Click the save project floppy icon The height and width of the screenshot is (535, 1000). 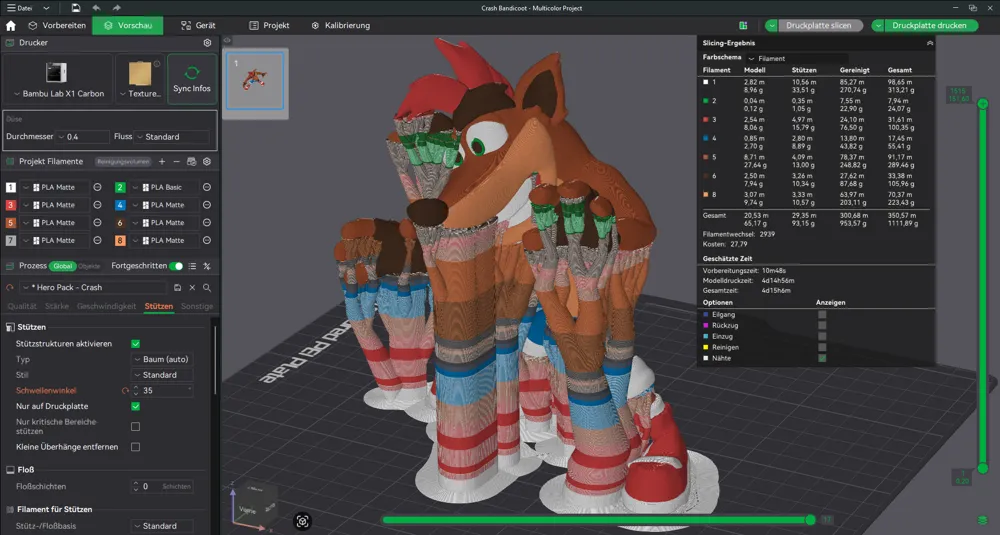coord(76,8)
